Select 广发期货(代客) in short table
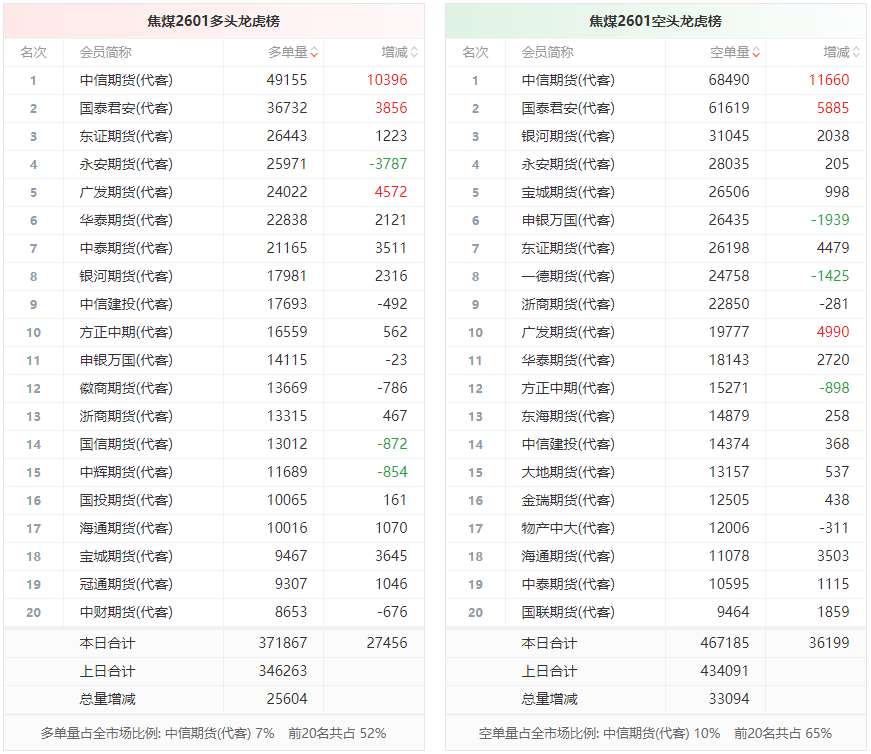871x754 pixels. point(568,332)
